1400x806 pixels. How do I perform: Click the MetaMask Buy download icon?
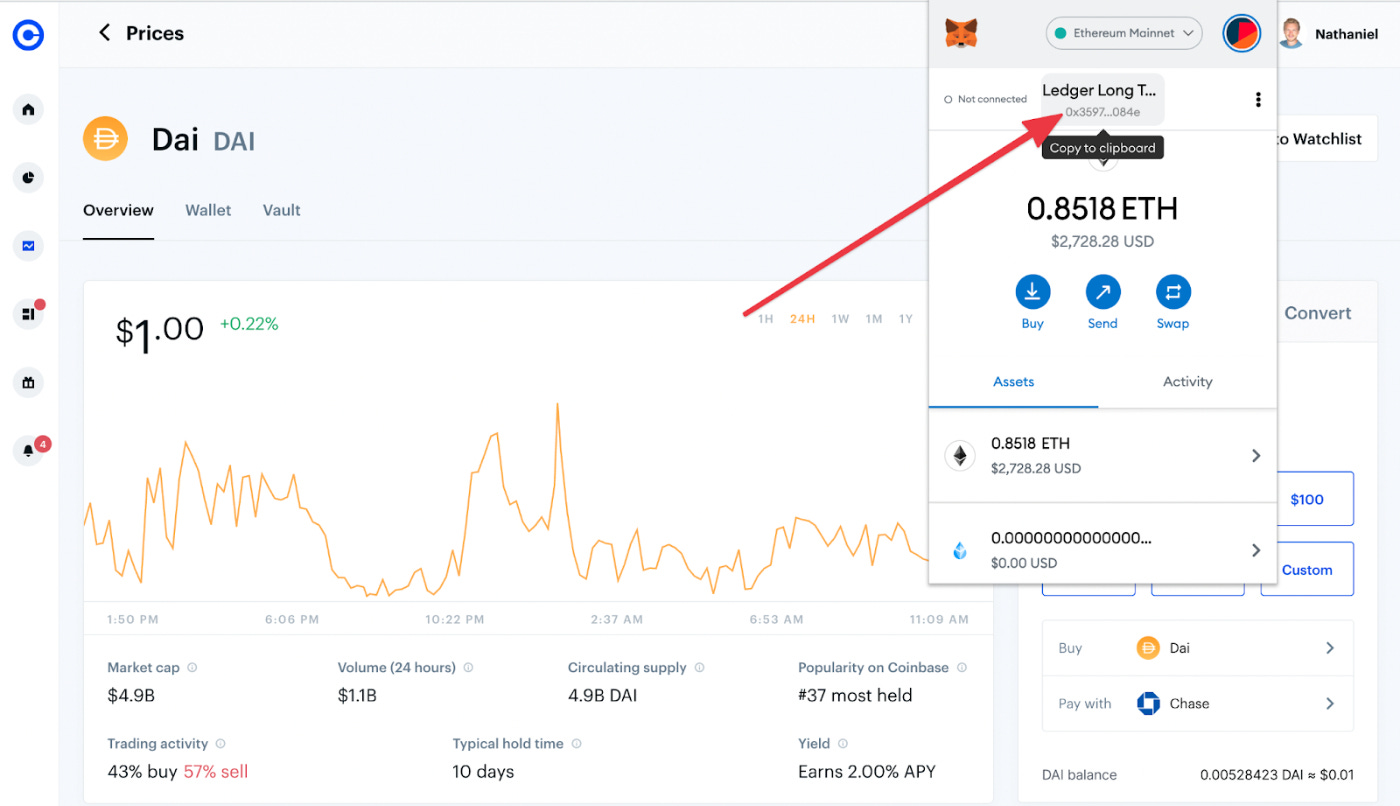coord(1033,292)
